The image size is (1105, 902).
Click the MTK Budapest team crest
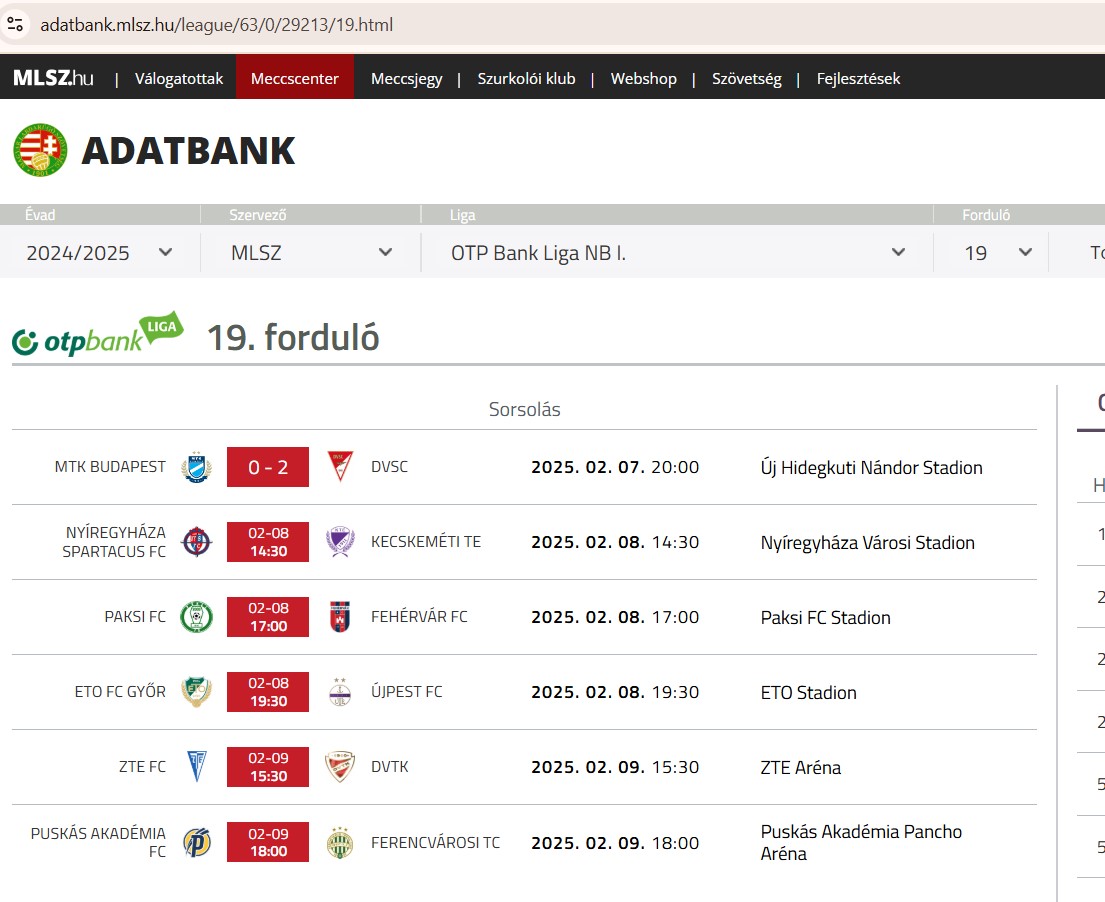tap(197, 467)
